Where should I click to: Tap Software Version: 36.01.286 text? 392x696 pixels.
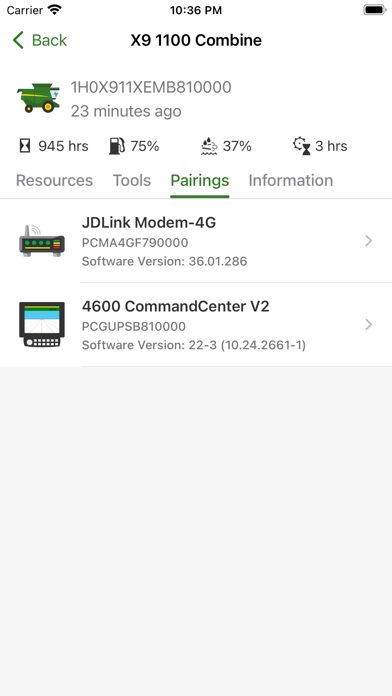pos(164,261)
